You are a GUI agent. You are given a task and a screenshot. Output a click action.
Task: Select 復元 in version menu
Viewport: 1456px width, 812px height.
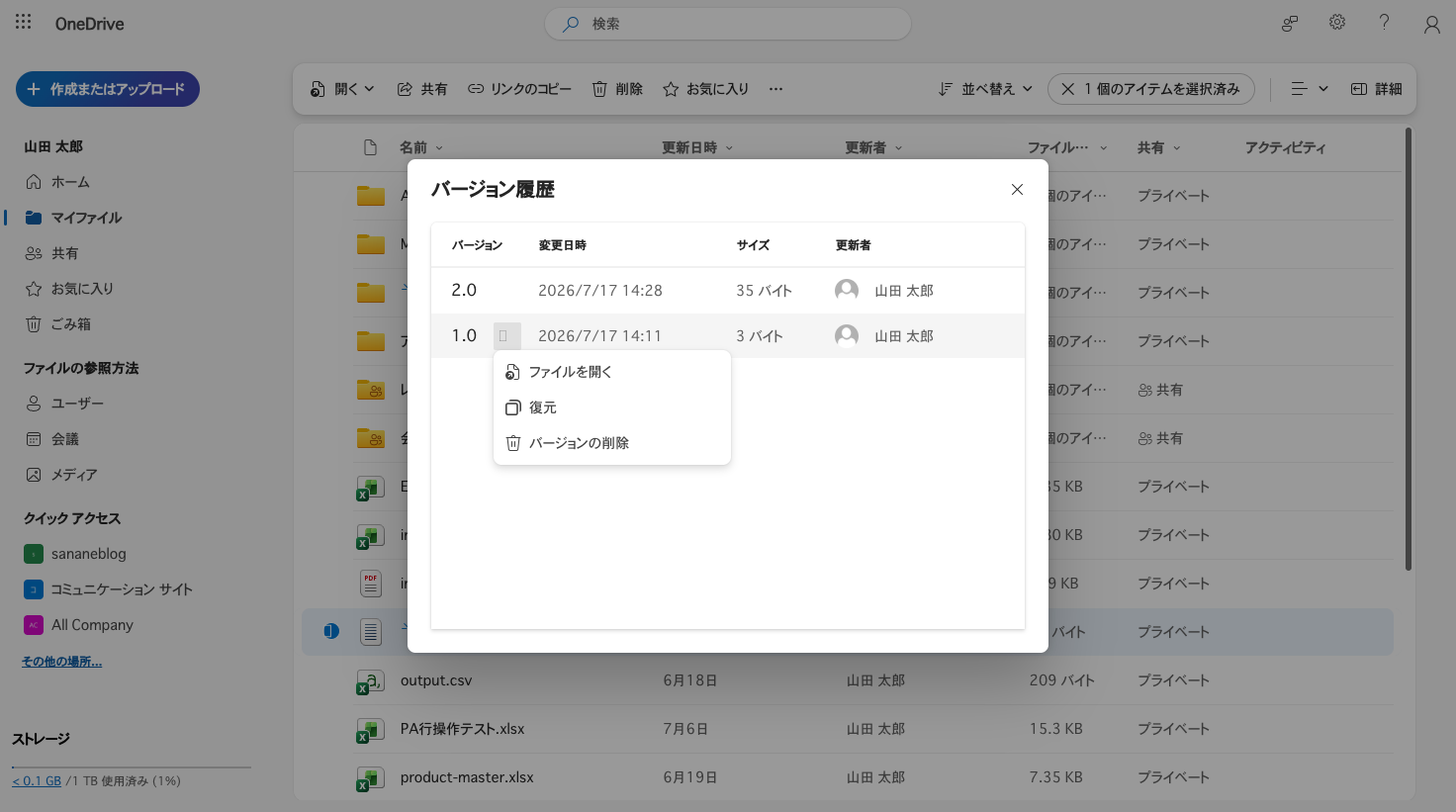click(612, 407)
